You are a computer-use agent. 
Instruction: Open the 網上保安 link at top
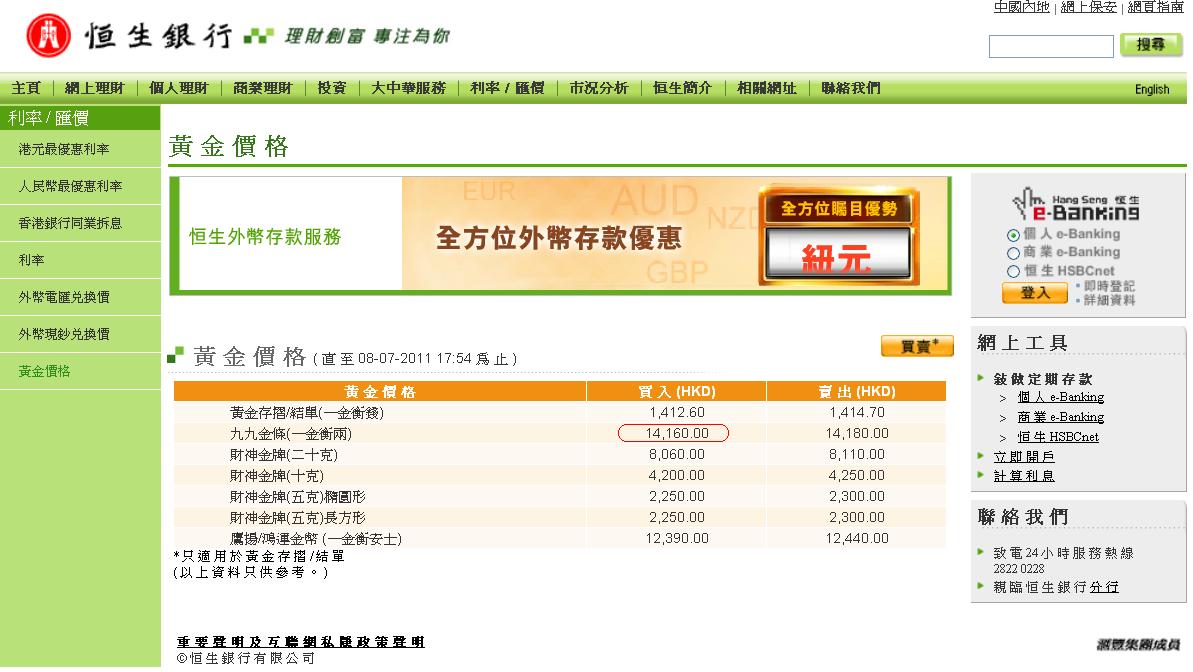[1088, 7]
